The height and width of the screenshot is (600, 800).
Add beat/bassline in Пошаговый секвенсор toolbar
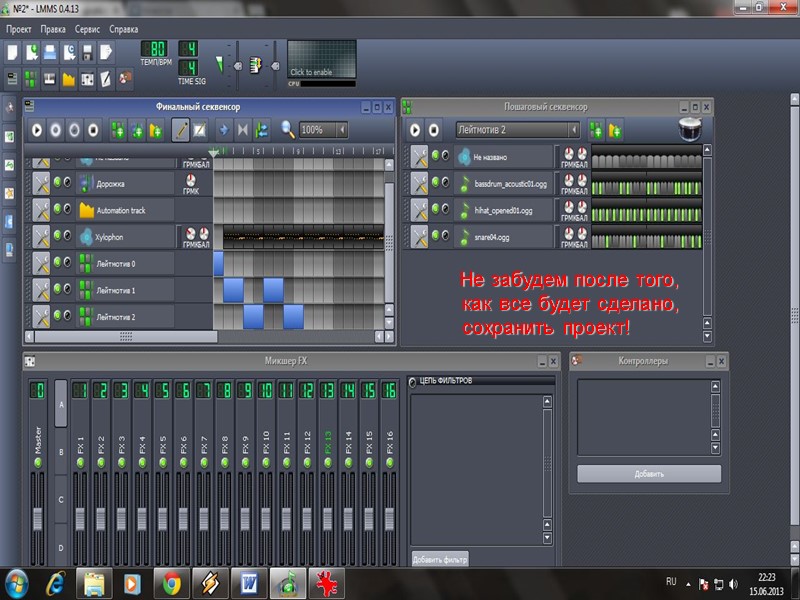point(596,131)
